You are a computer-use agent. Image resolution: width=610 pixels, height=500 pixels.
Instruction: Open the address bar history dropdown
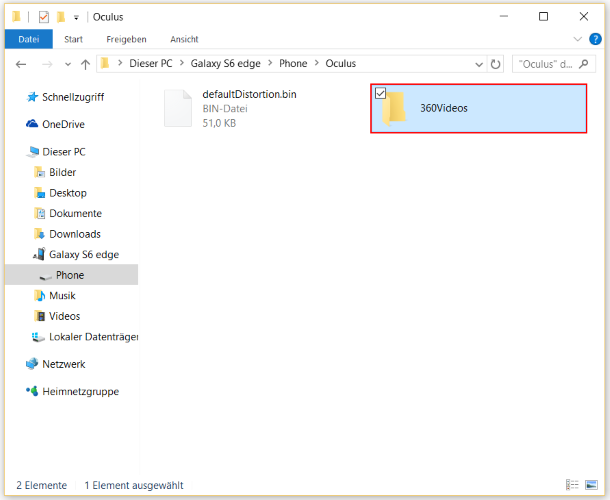(479, 64)
